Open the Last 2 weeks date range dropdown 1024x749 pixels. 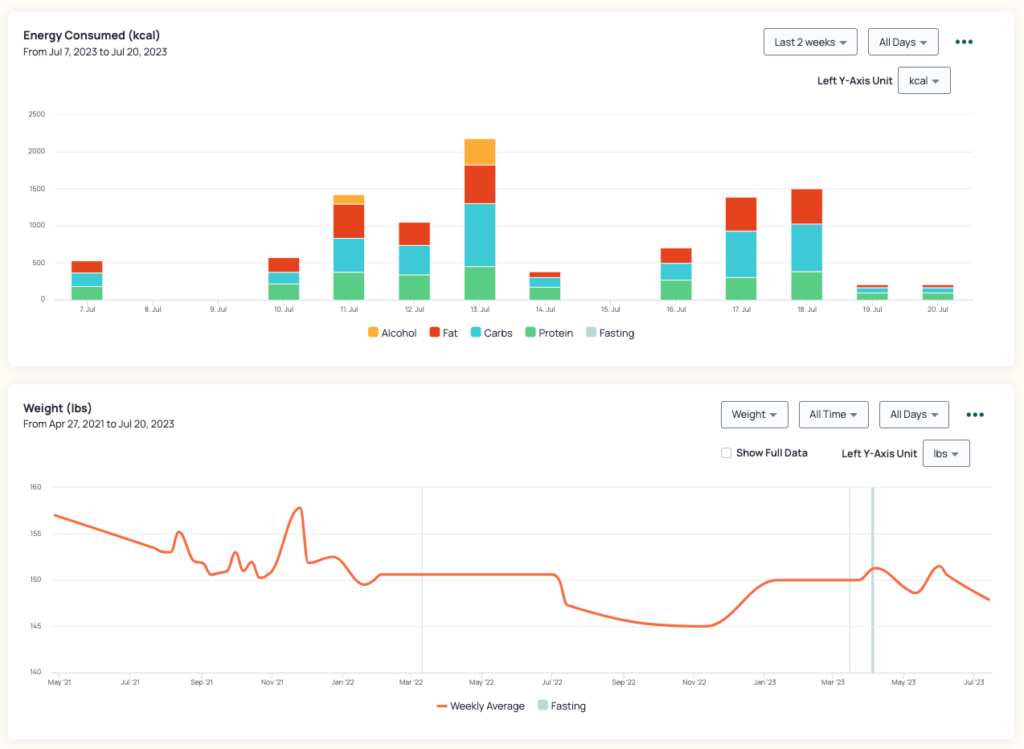click(x=809, y=42)
